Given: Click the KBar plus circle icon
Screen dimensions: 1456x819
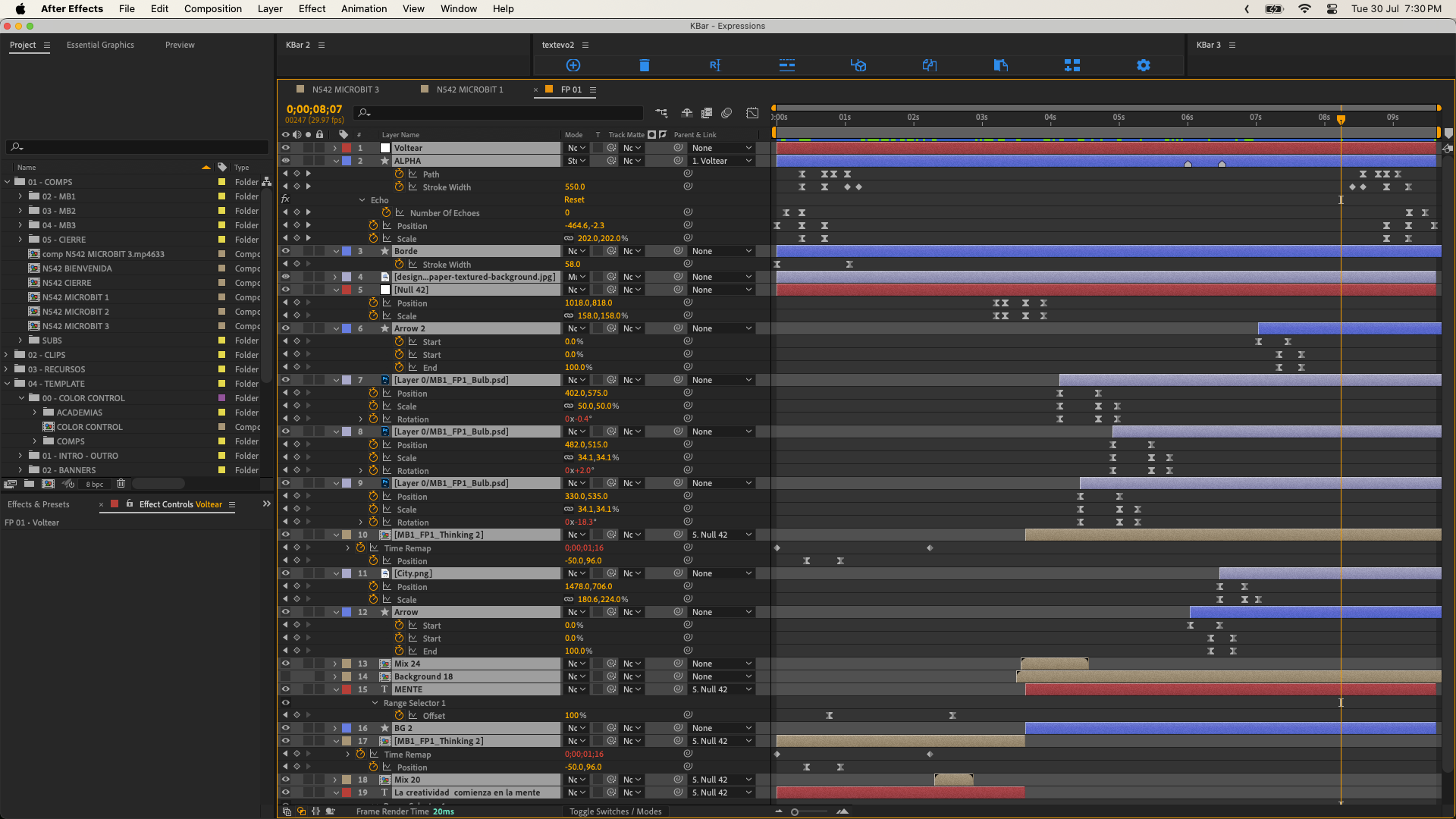Looking at the screenshot, I should pos(573,65).
